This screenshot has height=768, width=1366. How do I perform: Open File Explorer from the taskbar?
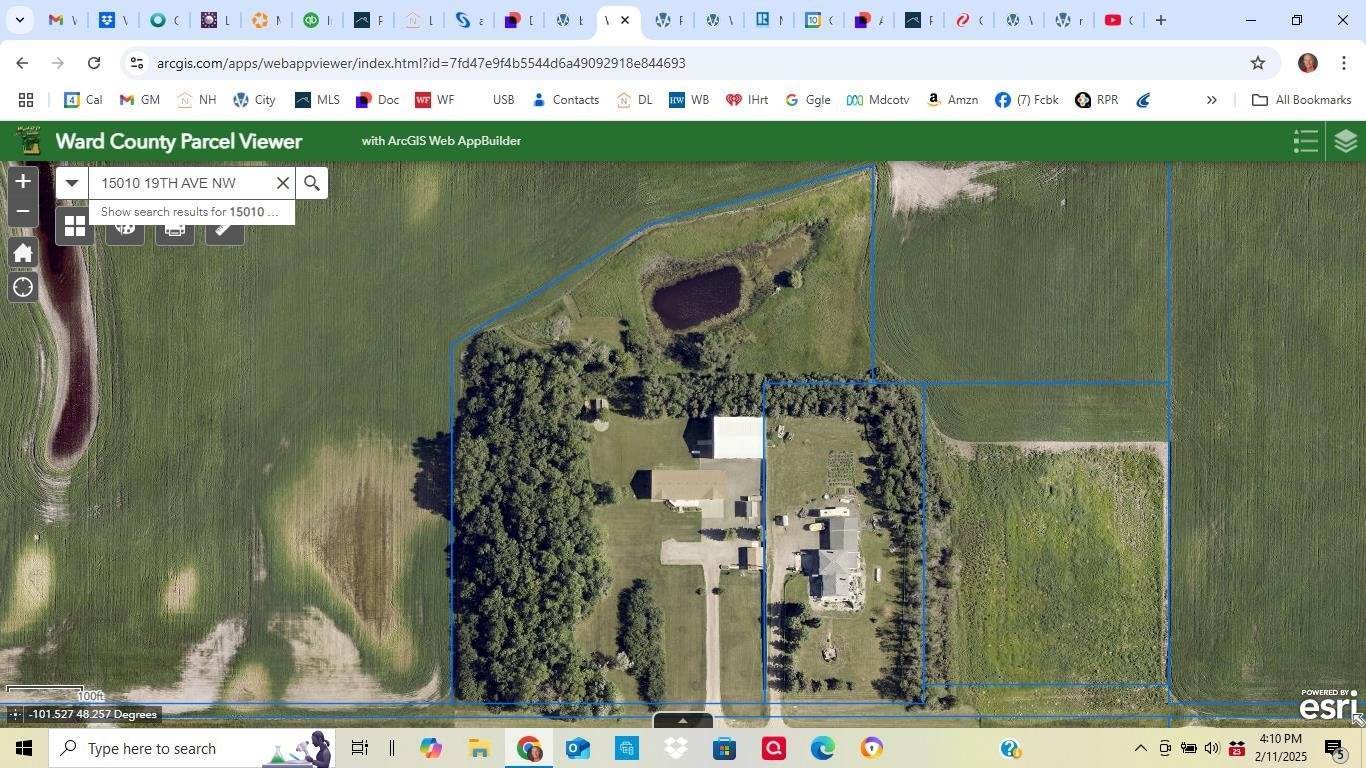pyautogui.click(x=479, y=748)
